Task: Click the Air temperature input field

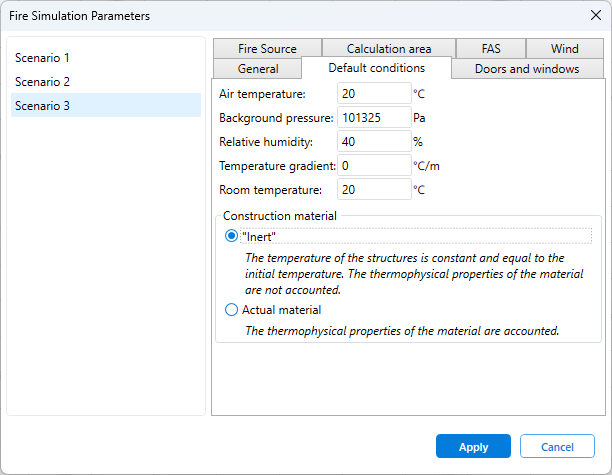Action: point(374,94)
